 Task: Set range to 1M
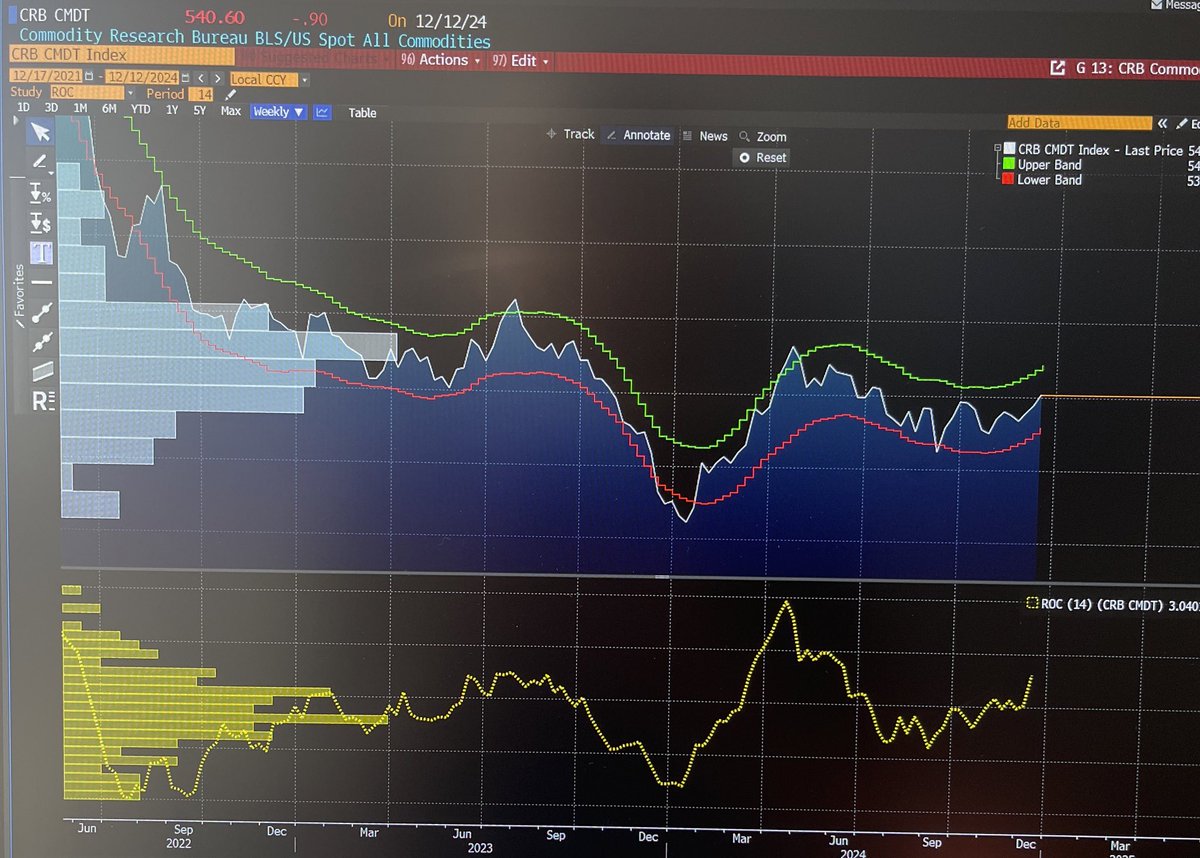point(80,109)
